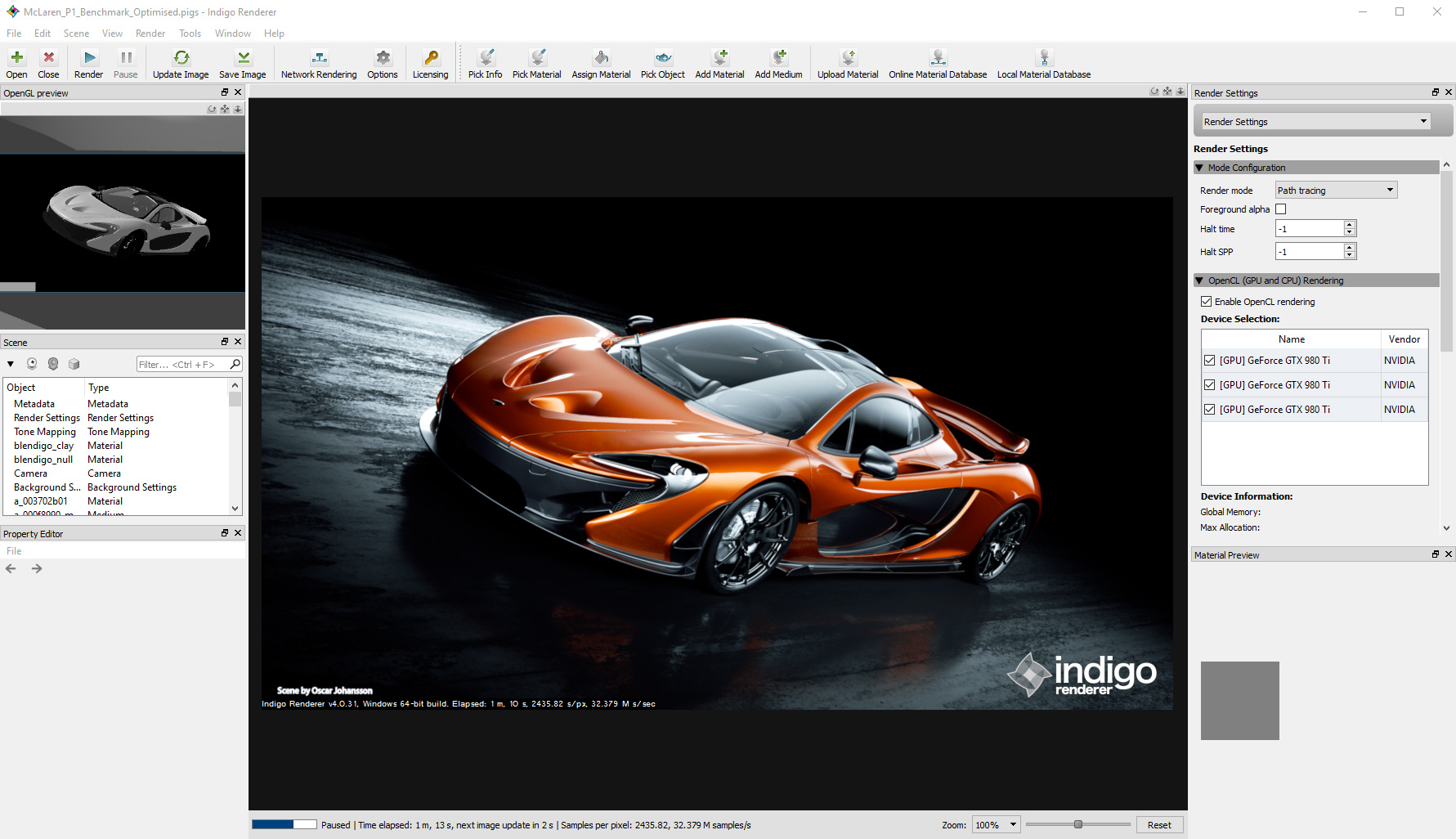Click the Object column header in Scene list
This screenshot has width=1456, height=839.
[x=44, y=388]
